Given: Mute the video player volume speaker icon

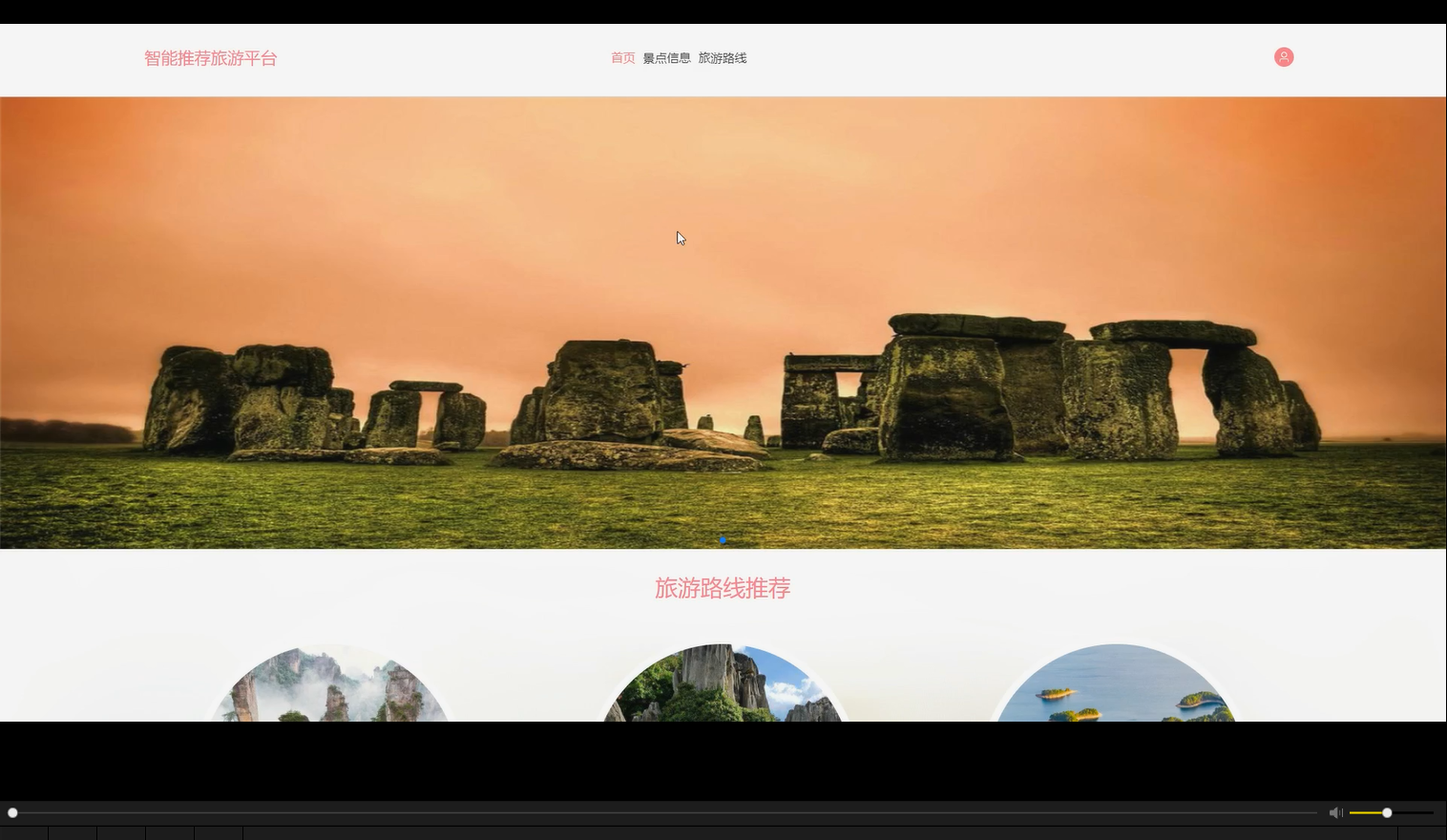Looking at the screenshot, I should [1335, 812].
